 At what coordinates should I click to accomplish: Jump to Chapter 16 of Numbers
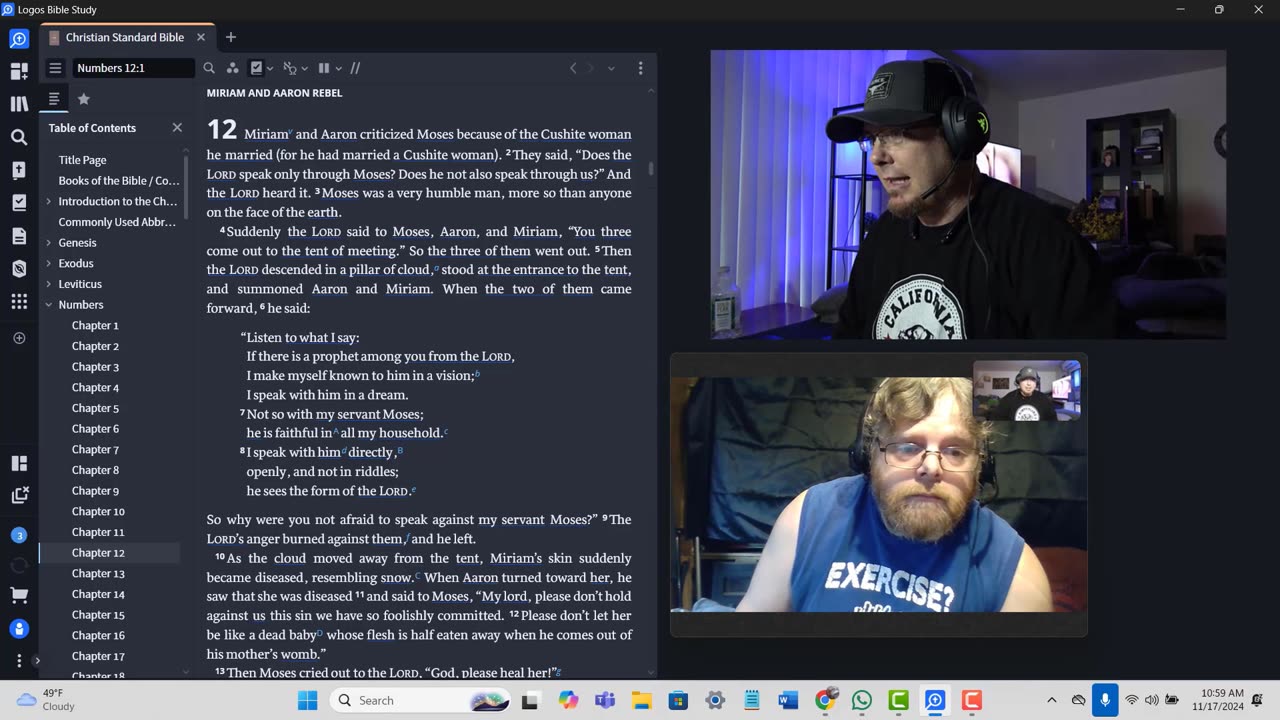(x=98, y=636)
